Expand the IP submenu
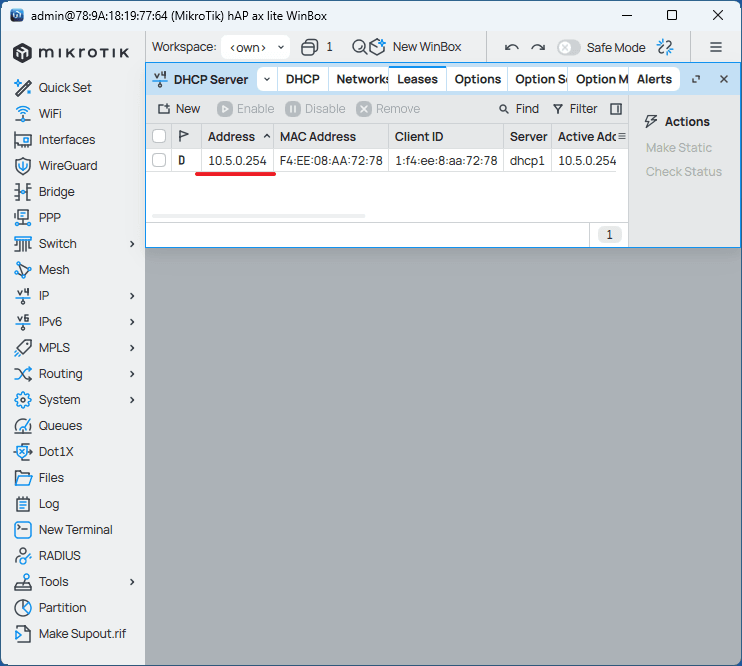 [132, 296]
